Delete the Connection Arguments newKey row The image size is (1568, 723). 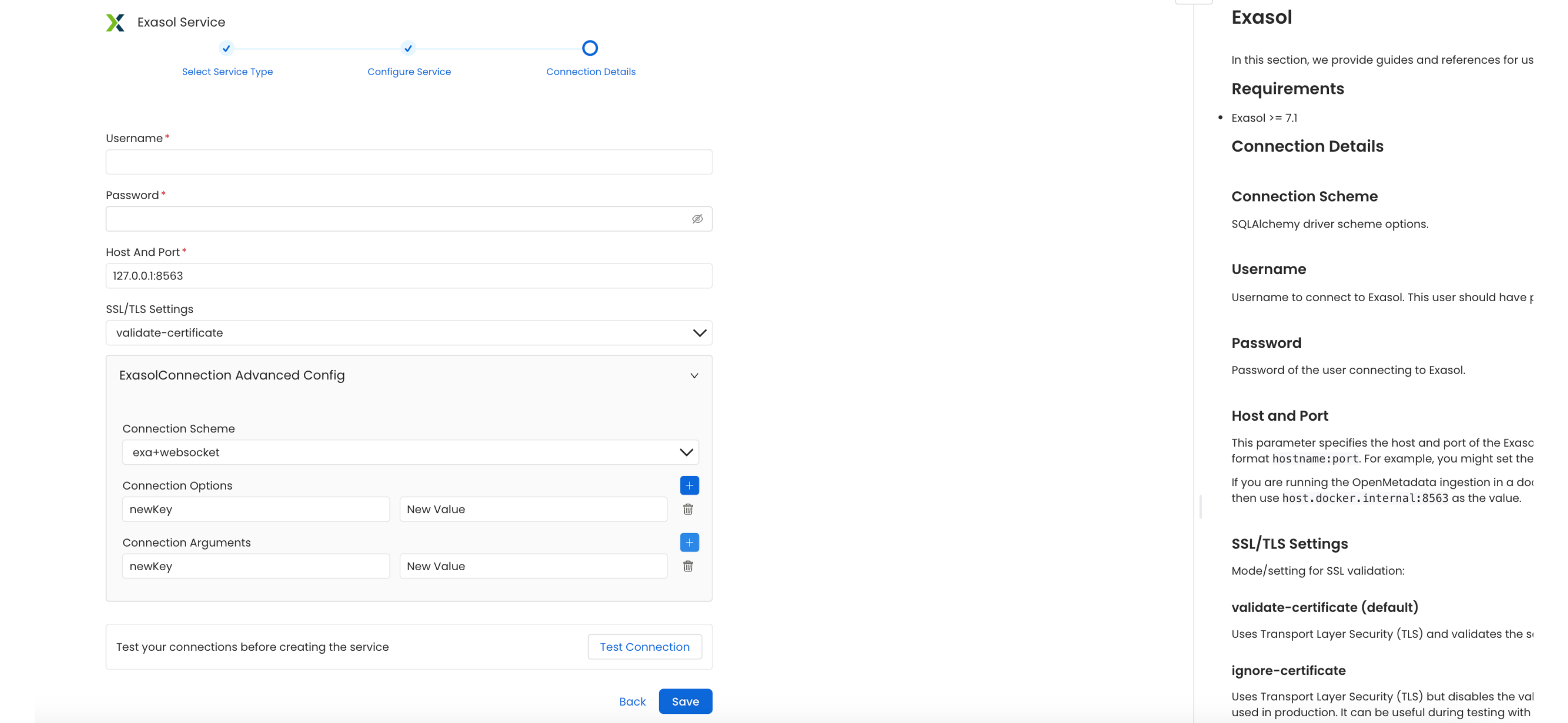coord(689,566)
